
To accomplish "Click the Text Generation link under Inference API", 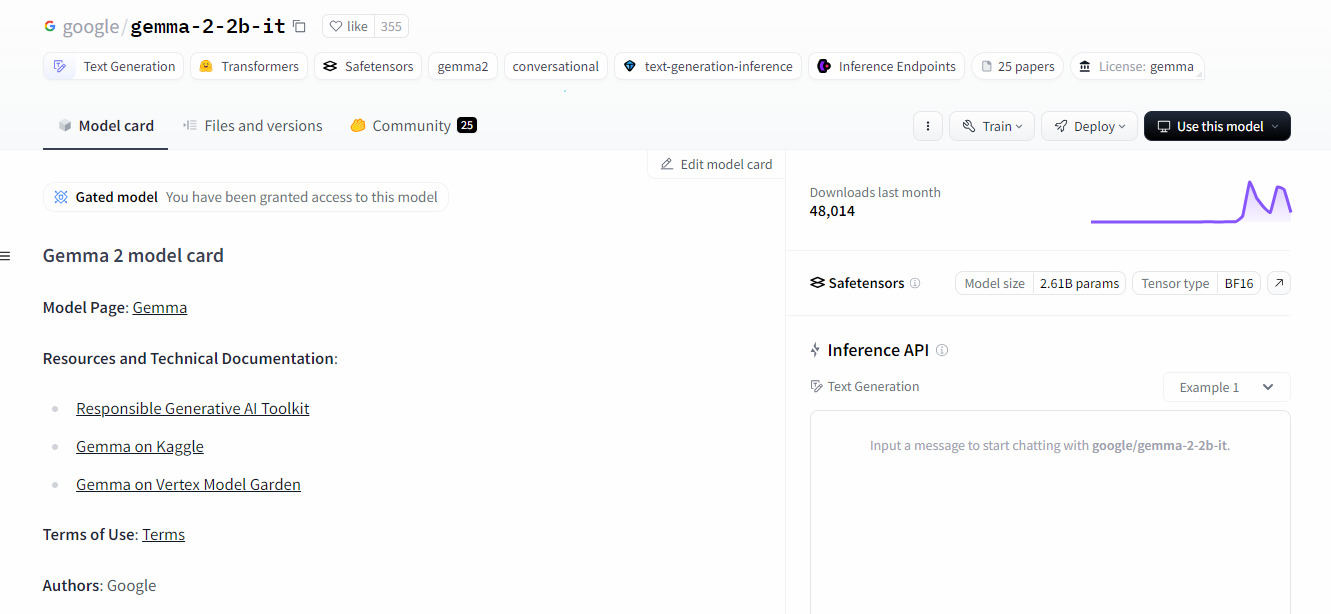I will (x=865, y=386).
